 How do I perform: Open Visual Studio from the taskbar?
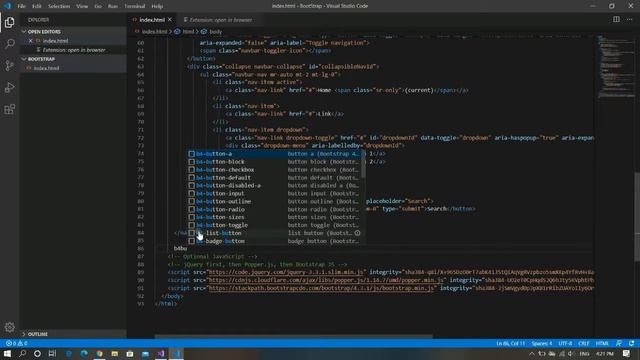(x=161, y=353)
